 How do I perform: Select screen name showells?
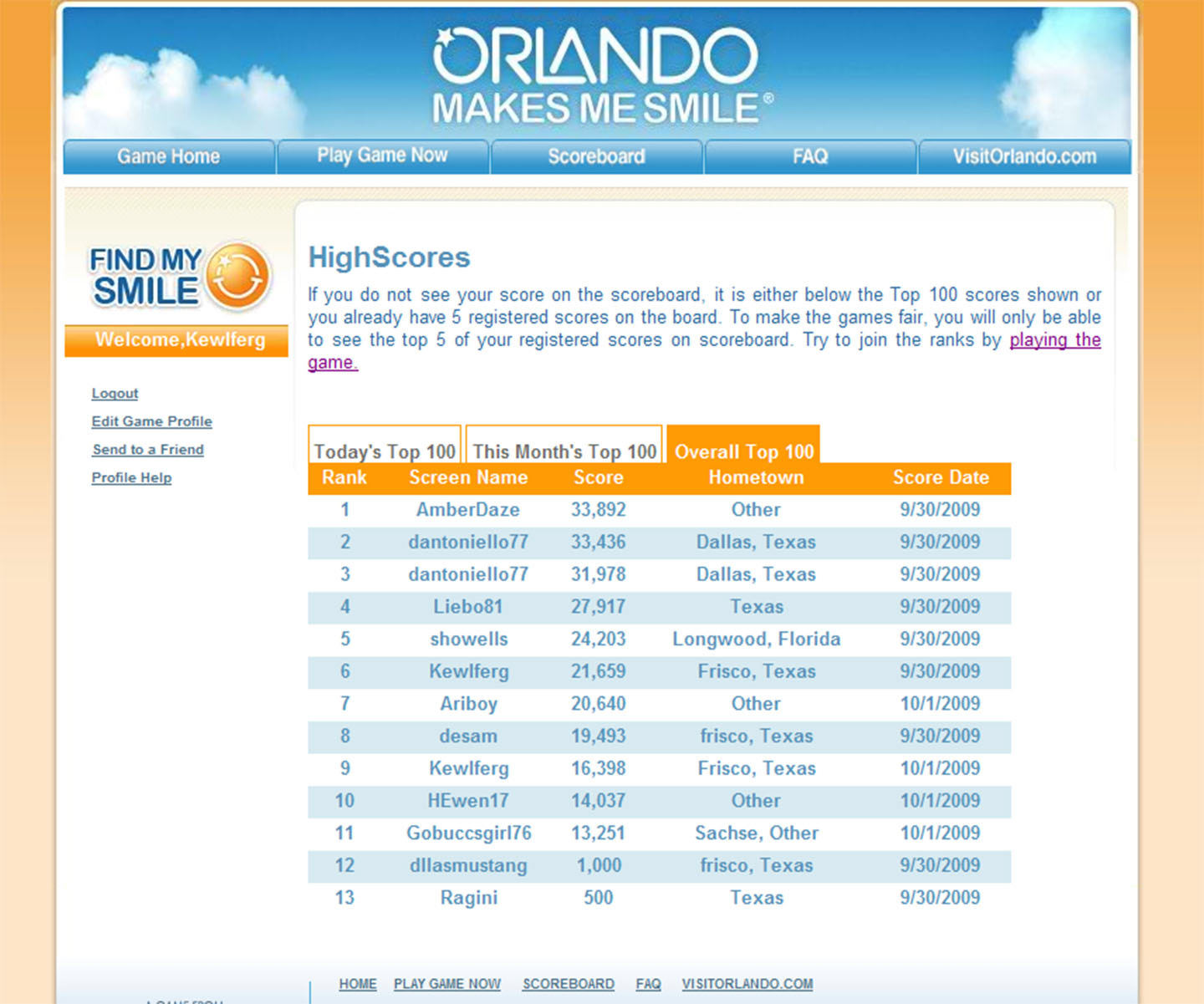pos(469,640)
